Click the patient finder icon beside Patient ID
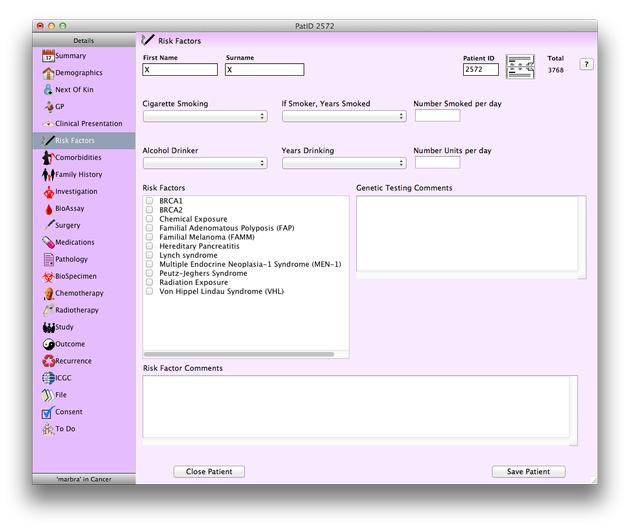The width and height of the screenshot is (630, 529). (520, 67)
